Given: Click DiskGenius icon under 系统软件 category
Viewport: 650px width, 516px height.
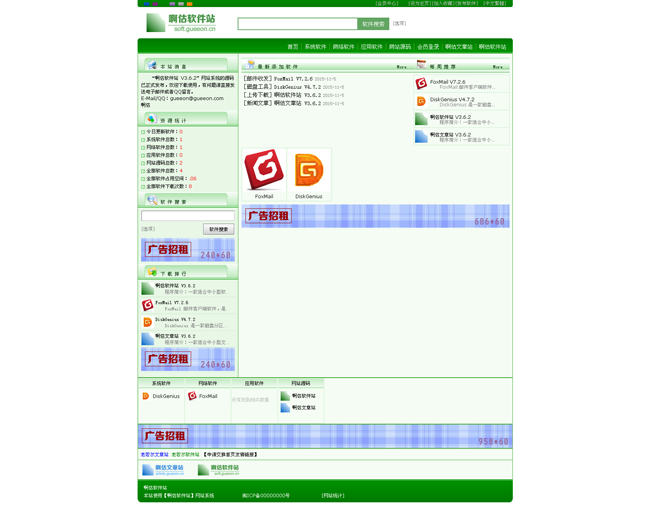Looking at the screenshot, I should click(x=146, y=396).
